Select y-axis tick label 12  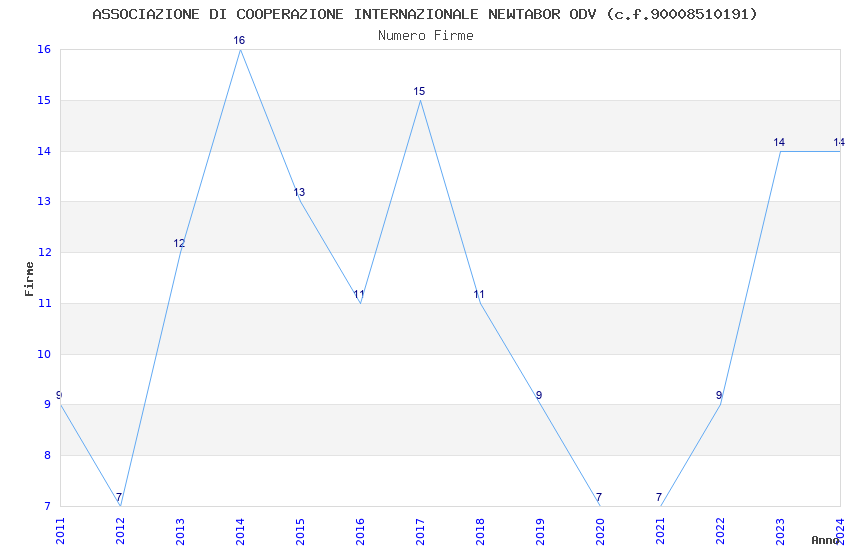pyautogui.click(x=44, y=253)
